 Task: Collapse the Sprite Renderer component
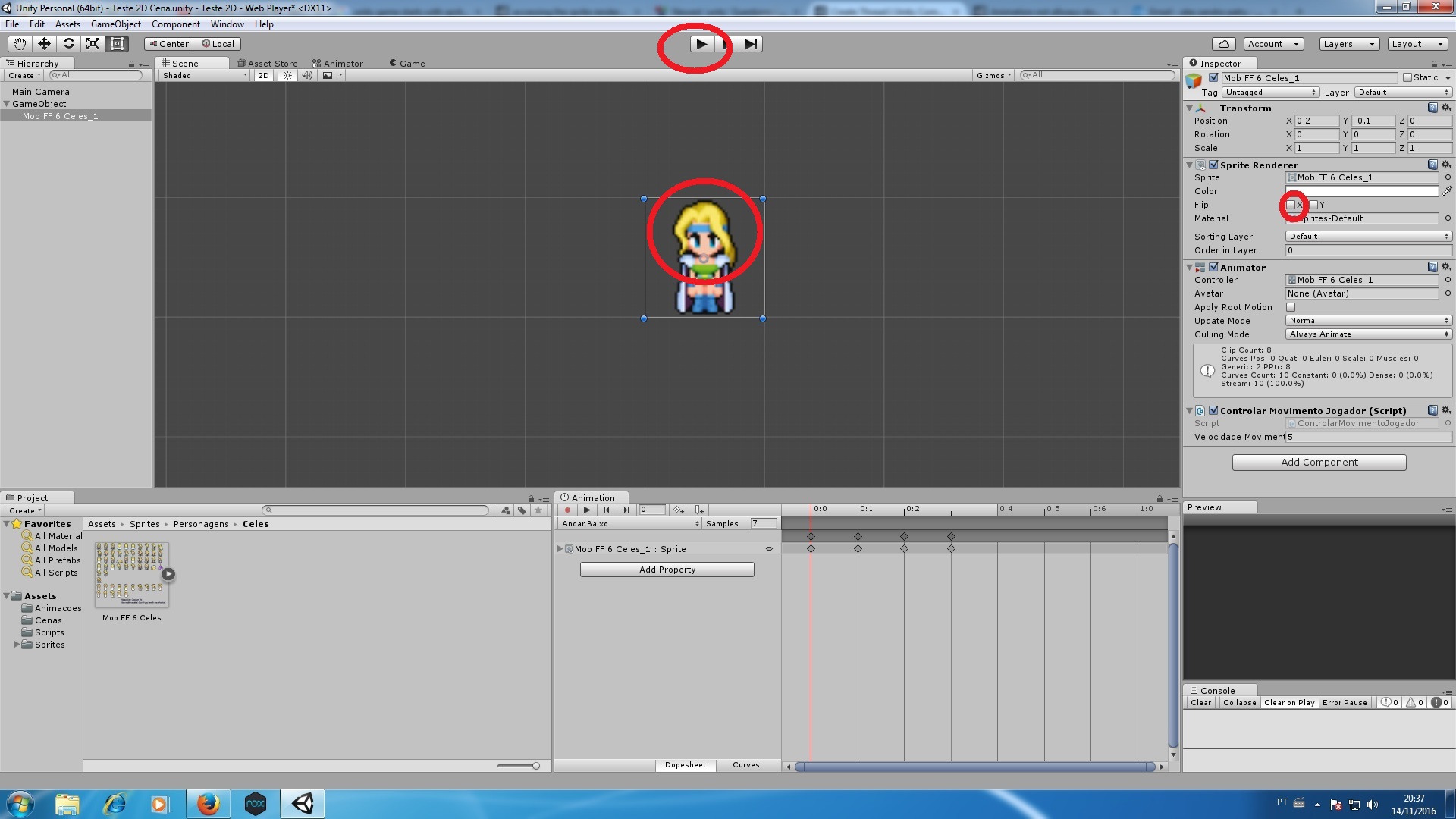tap(1188, 165)
